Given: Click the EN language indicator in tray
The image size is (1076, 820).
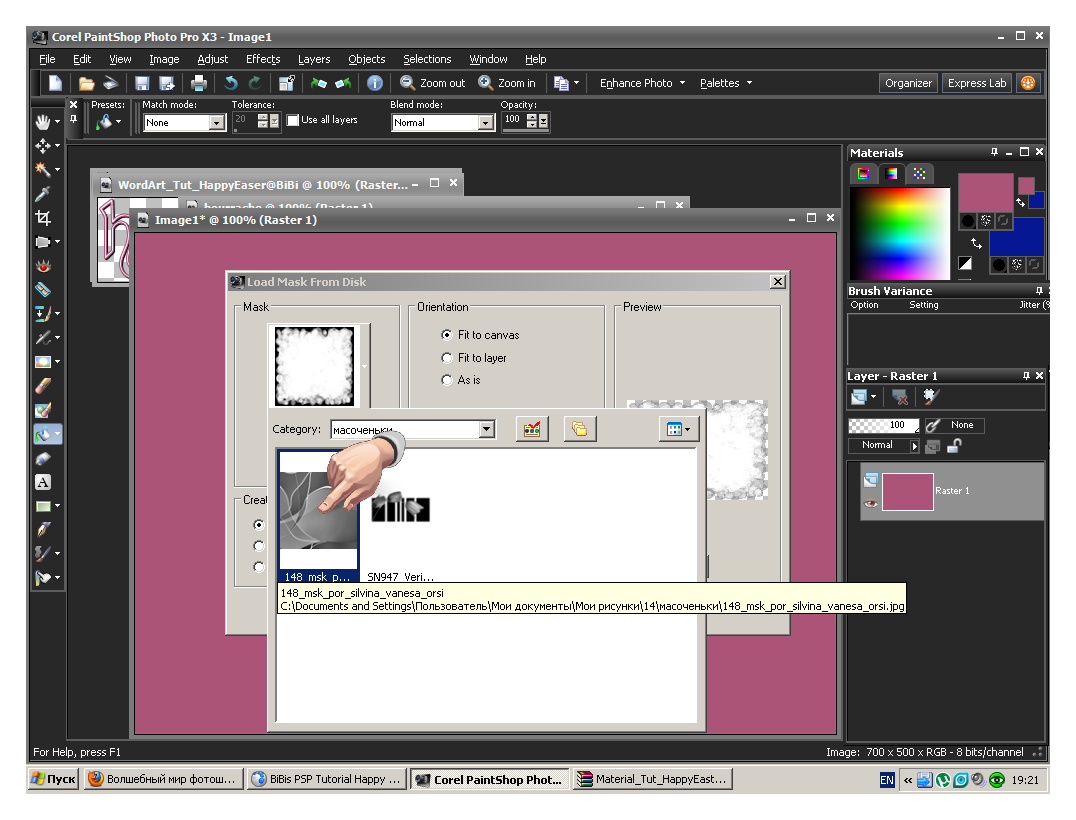Looking at the screenshot, I should pos(887,780).
